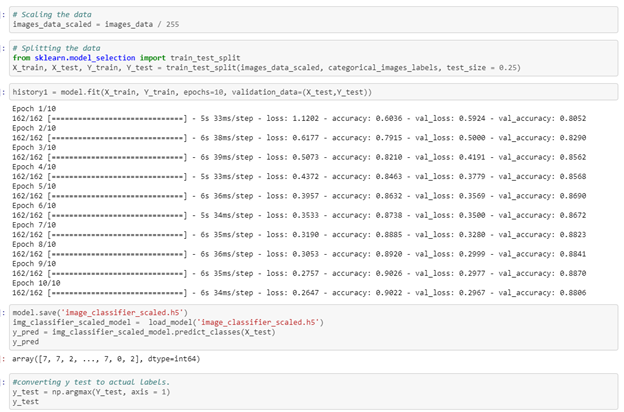Click the progress bar of Epoch 10/10
The image size is (624, 412).
117,293
